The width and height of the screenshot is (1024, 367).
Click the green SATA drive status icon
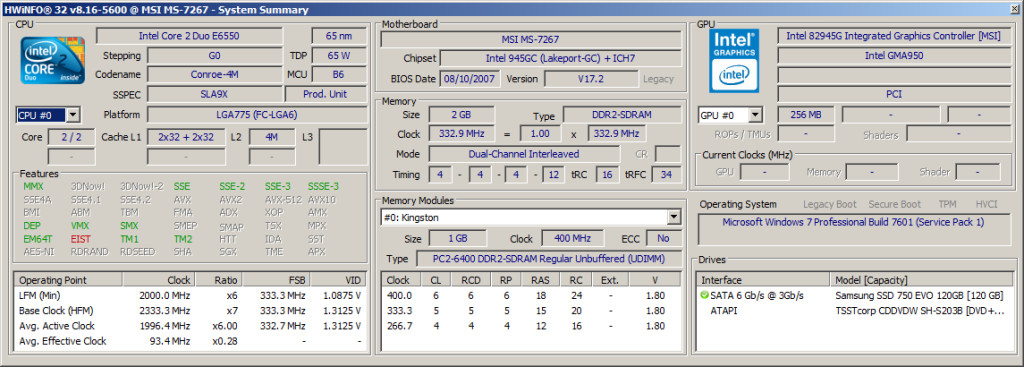tap(704, 296)
